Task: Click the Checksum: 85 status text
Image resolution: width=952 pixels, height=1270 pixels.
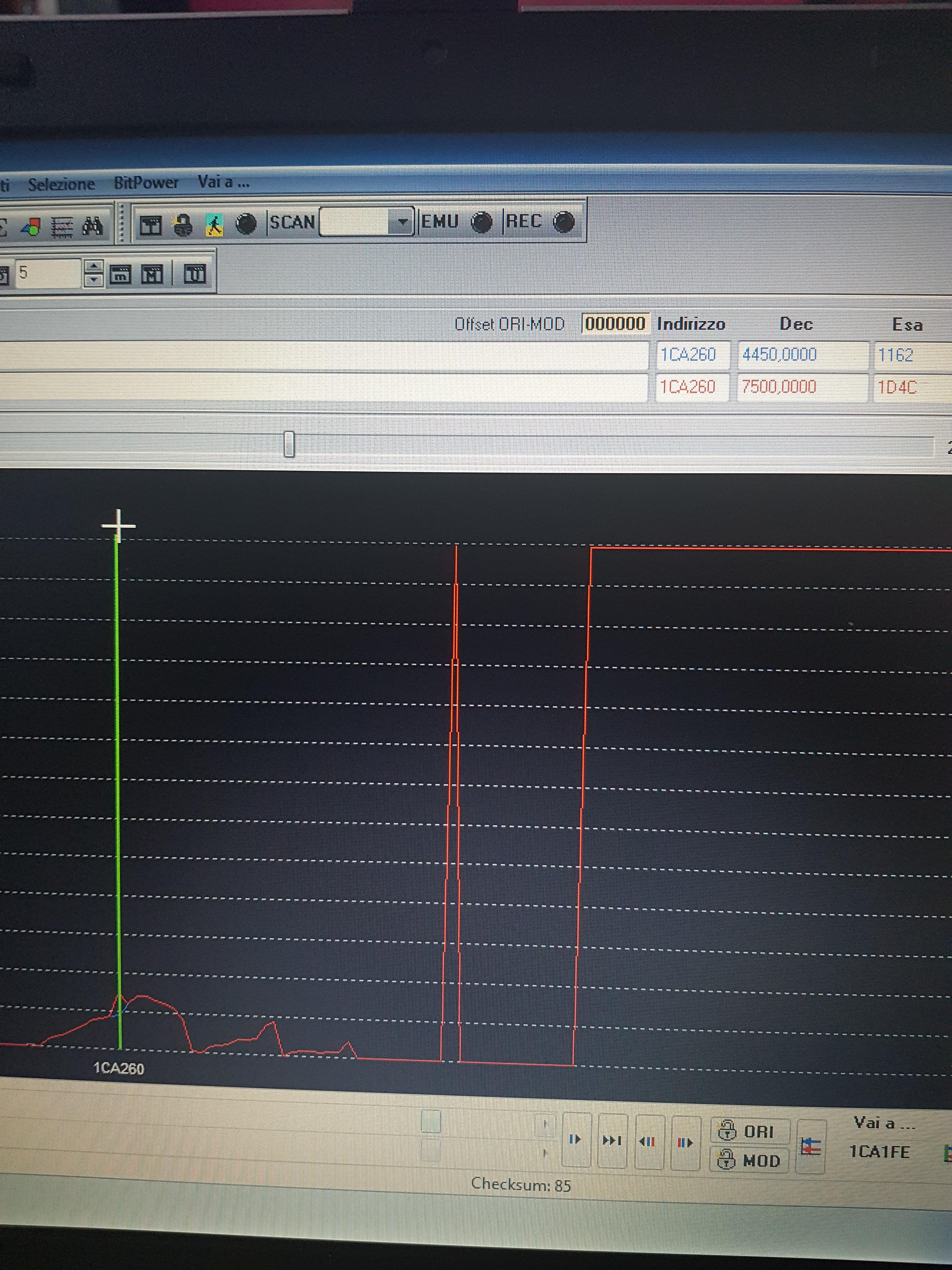Action: [x=520, y=1184]
